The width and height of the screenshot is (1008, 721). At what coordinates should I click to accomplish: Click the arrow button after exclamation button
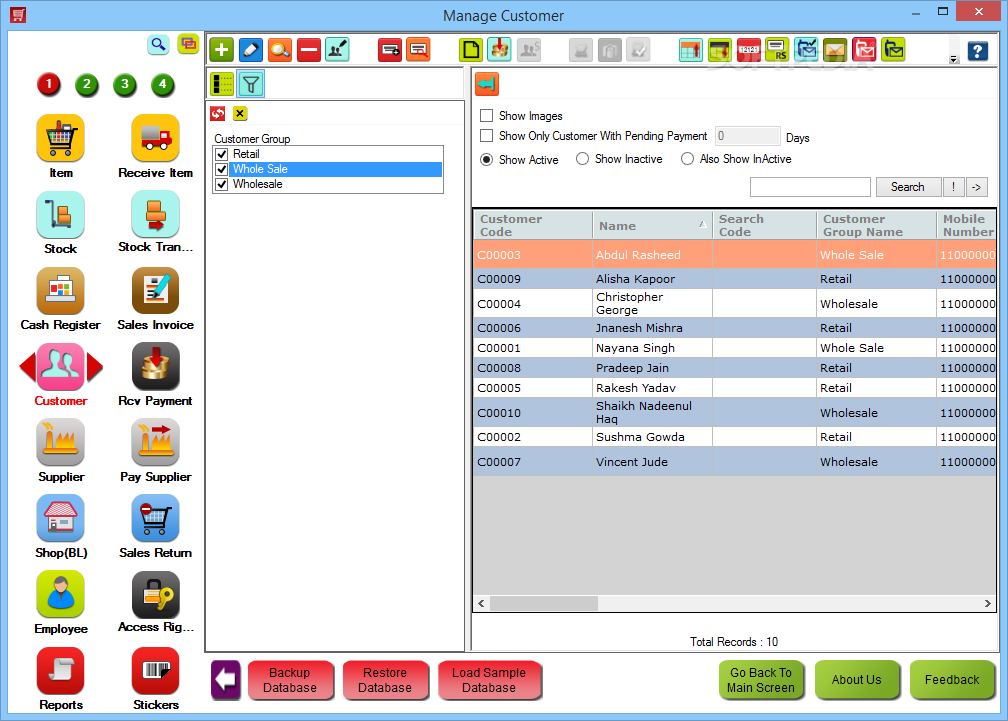(976, 187)
